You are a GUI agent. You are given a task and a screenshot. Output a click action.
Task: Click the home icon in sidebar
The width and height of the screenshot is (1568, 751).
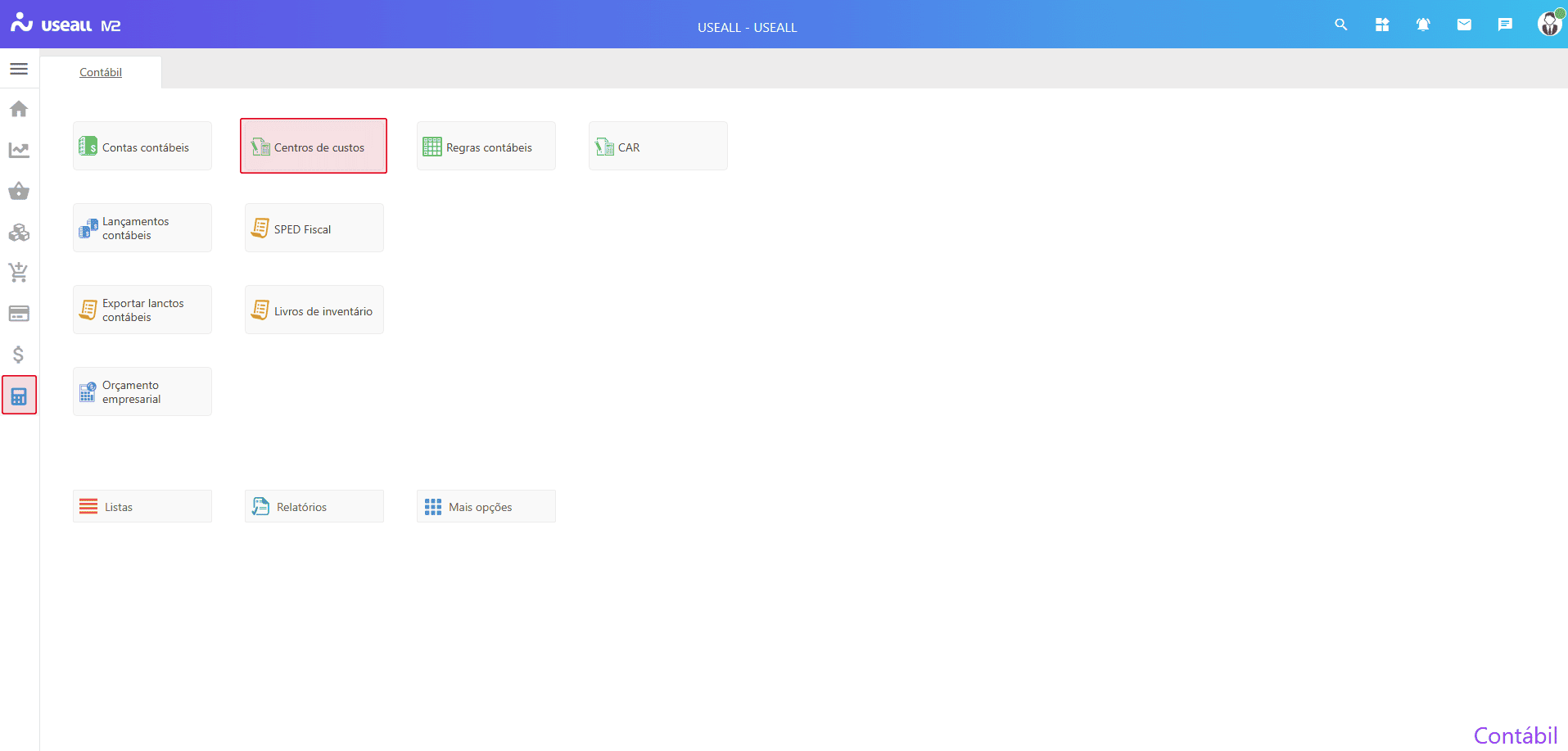click(x=19, y=109)
